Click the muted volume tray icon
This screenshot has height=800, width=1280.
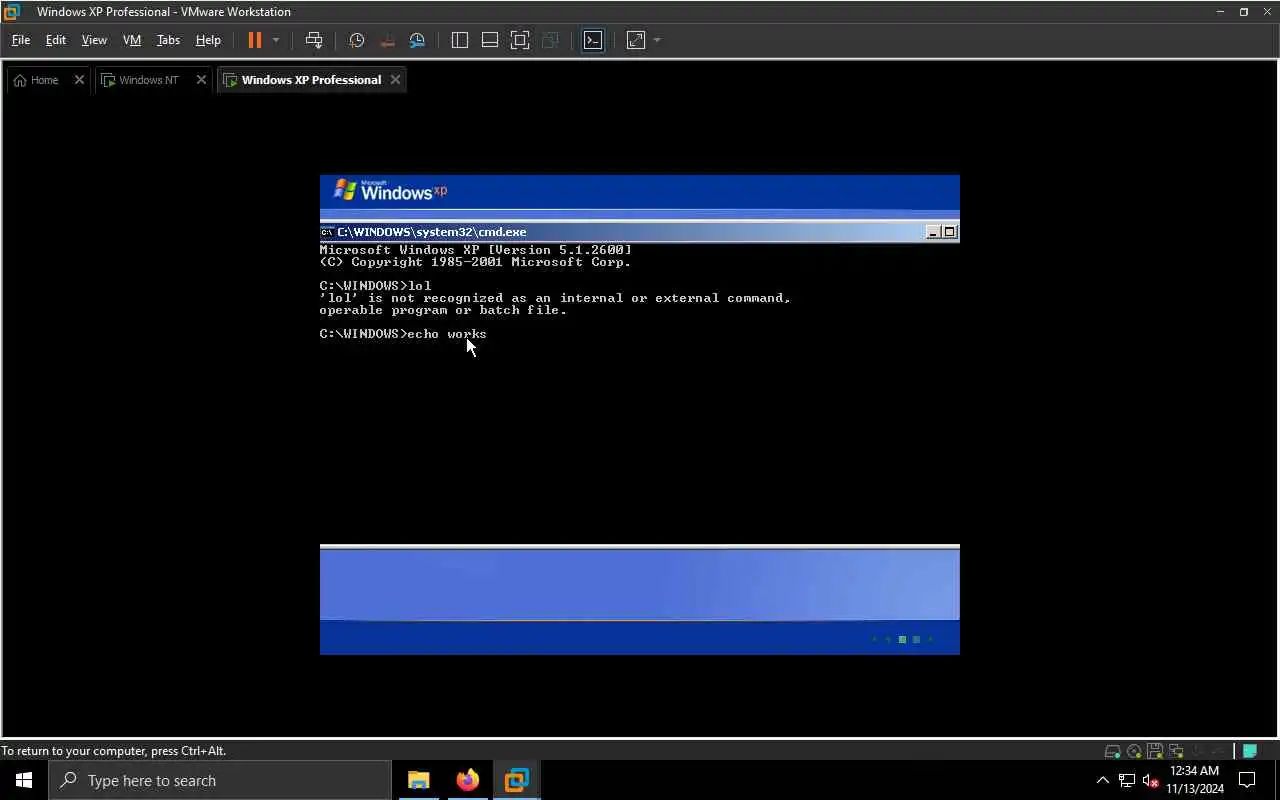click(1151, 780)
